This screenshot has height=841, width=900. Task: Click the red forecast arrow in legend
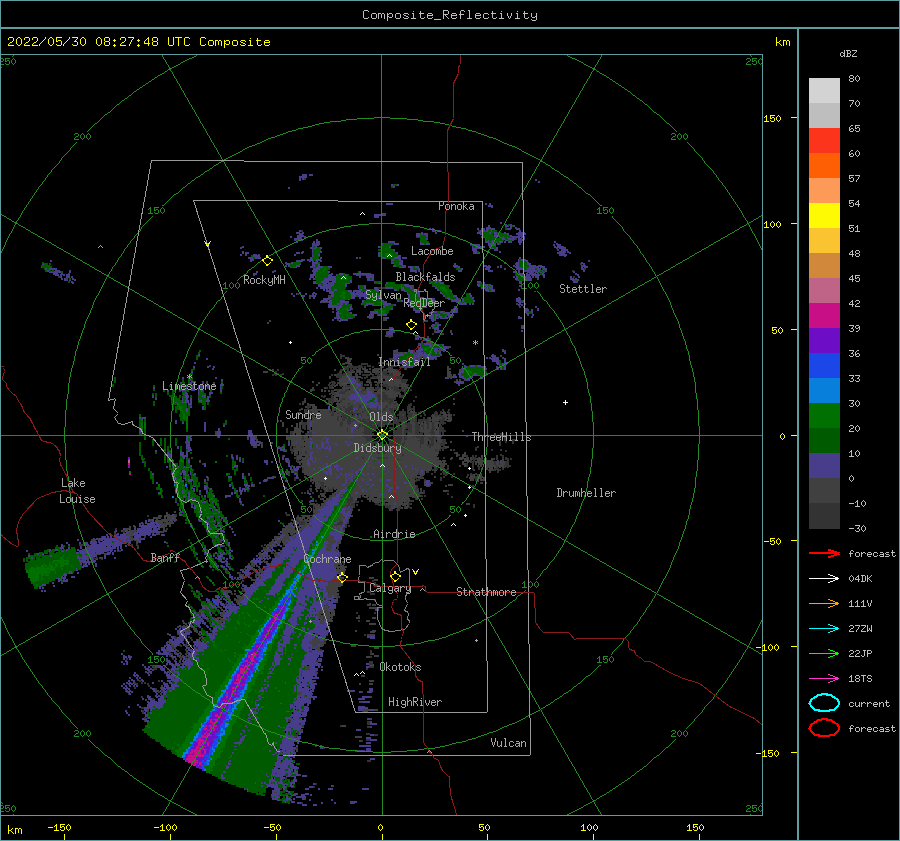824,553
